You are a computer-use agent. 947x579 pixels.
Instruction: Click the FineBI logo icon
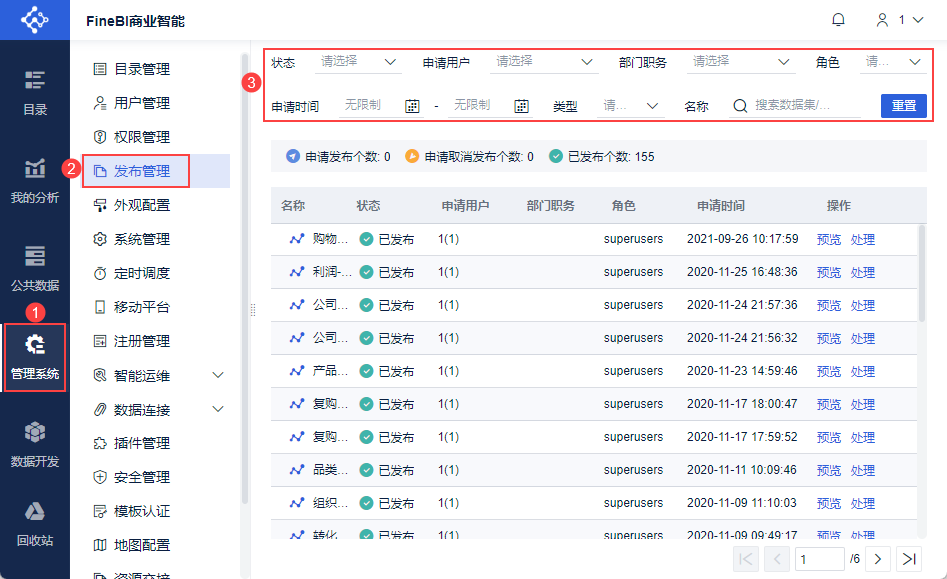[x=34, y=20]
